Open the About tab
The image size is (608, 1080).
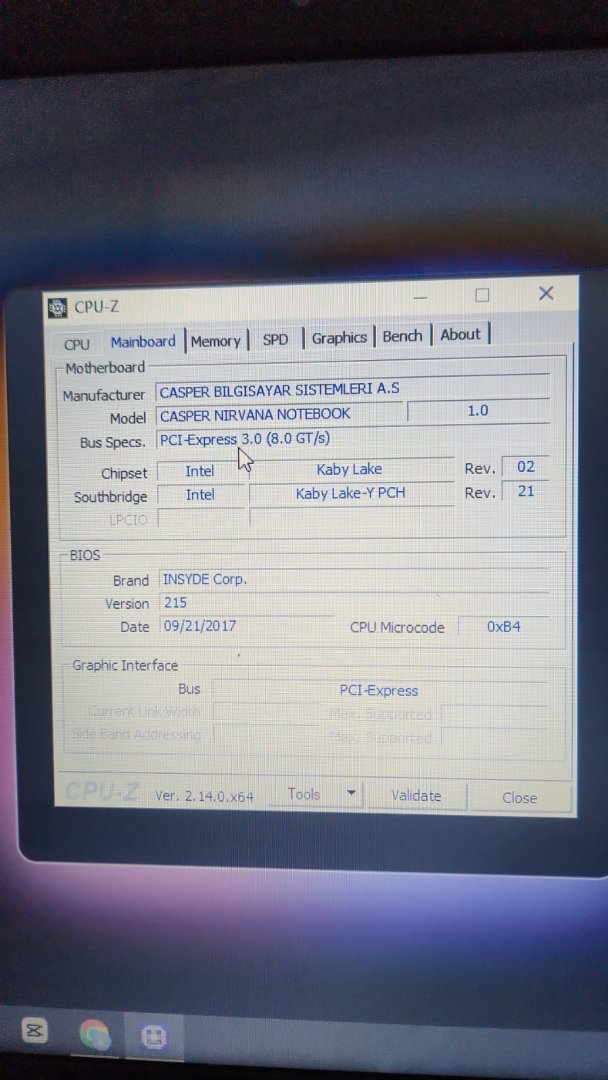click(461, 335)
